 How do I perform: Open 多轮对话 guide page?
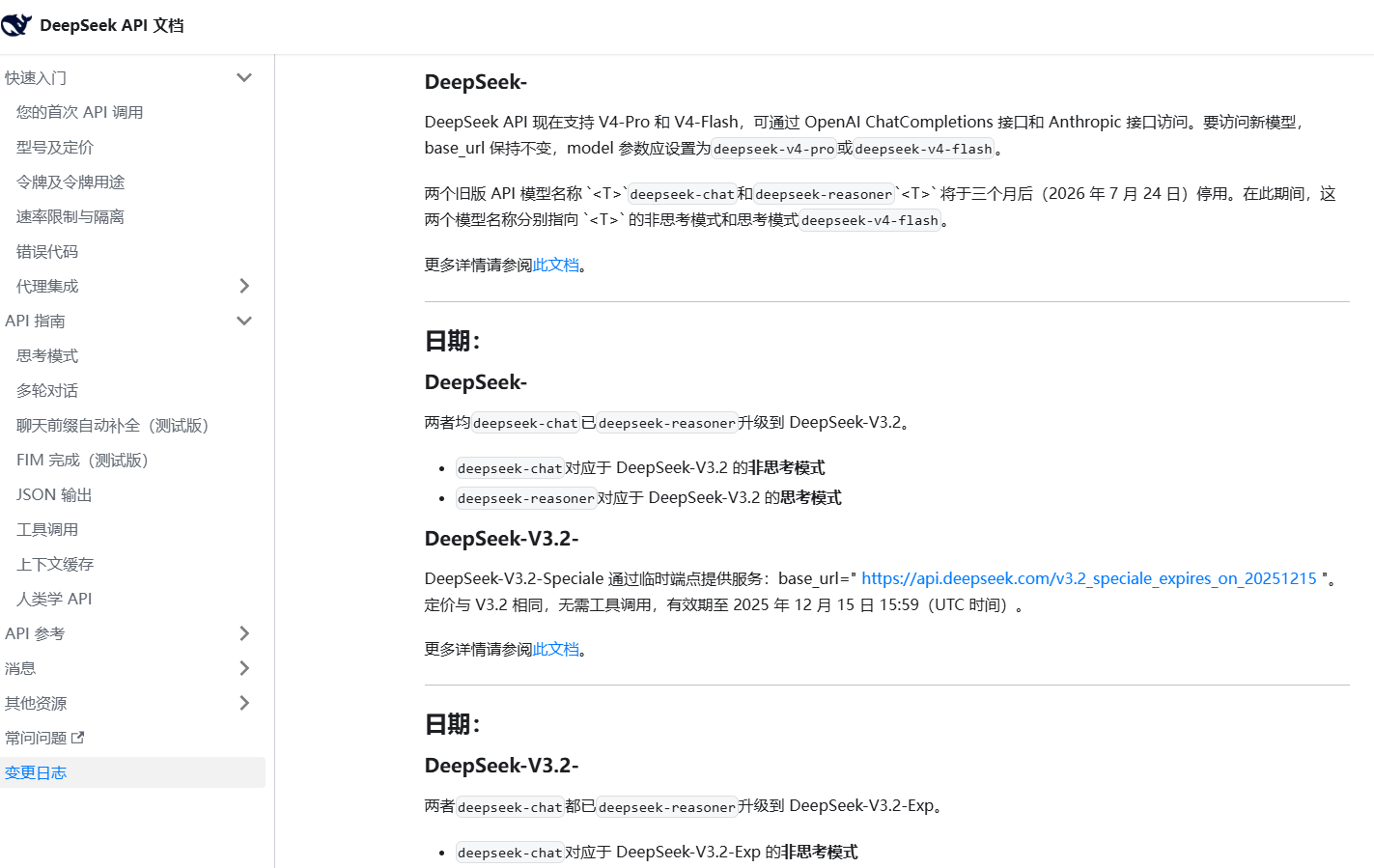47,390
